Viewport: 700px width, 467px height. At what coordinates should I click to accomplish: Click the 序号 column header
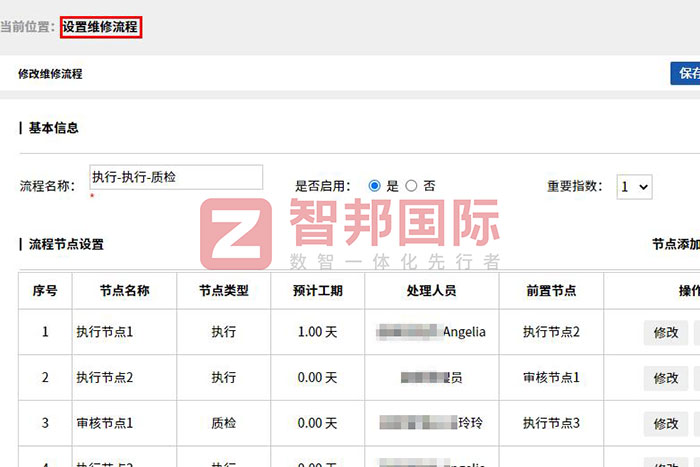click(45, 291)
